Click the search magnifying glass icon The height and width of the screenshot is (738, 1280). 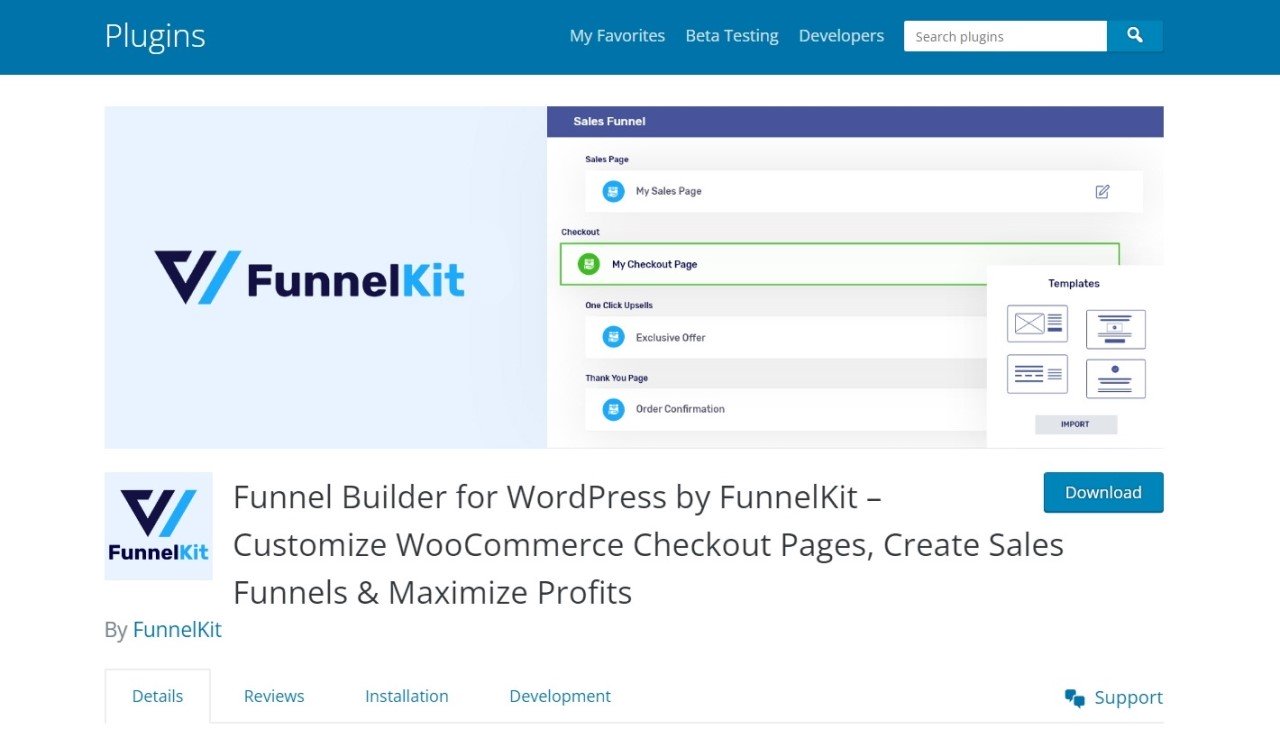pyautogui.click(x=1134, y=35)
